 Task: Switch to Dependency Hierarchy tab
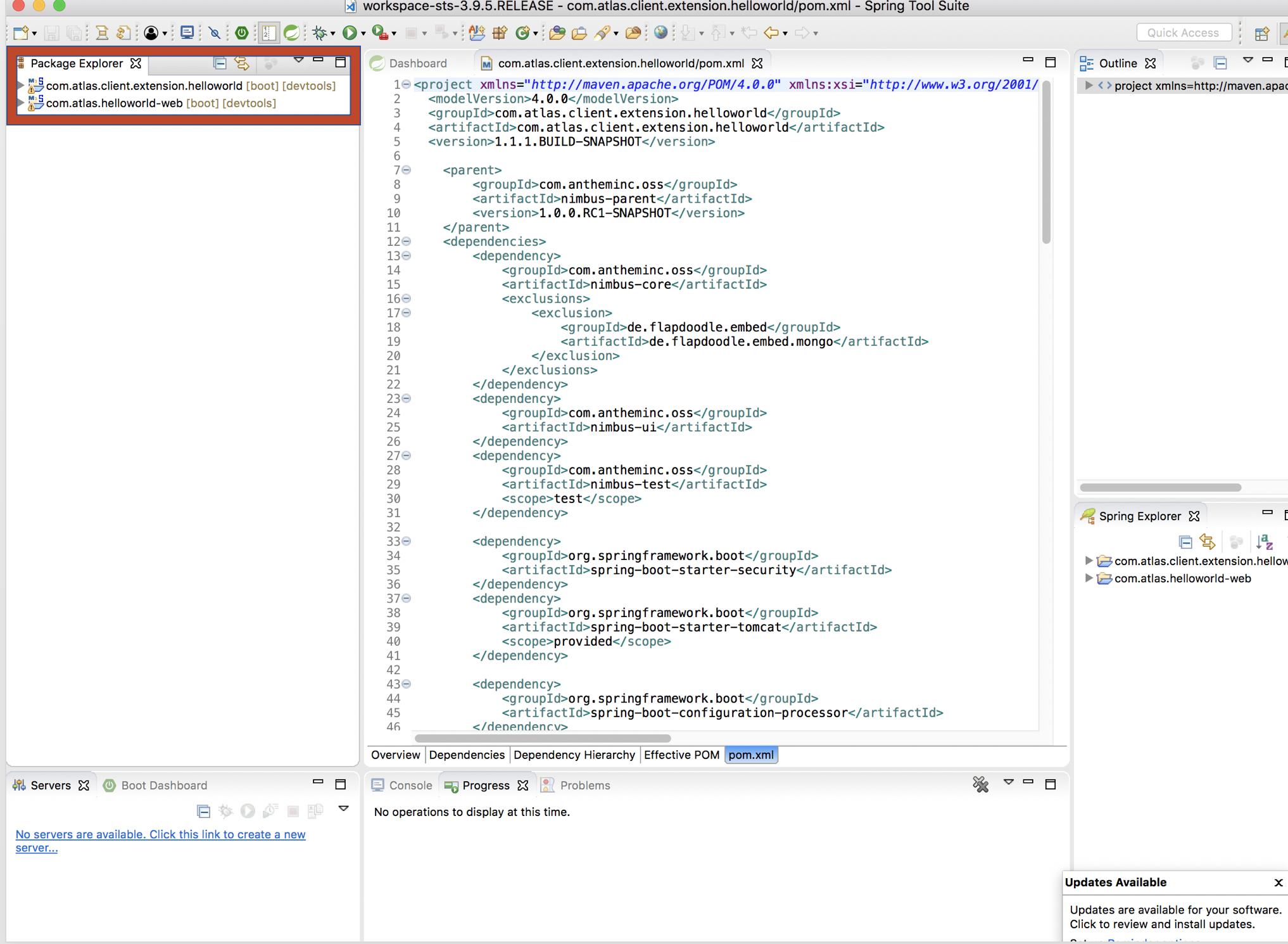tap(574, 755)
